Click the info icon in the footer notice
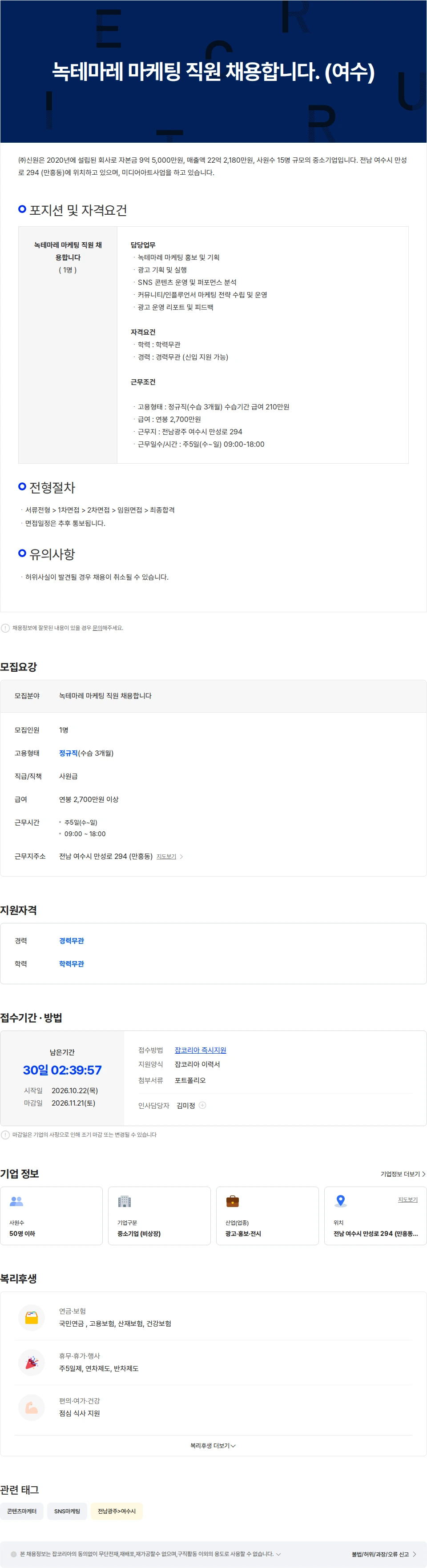The width and height of the screenshot is (427, 1568). [13, 1554]
